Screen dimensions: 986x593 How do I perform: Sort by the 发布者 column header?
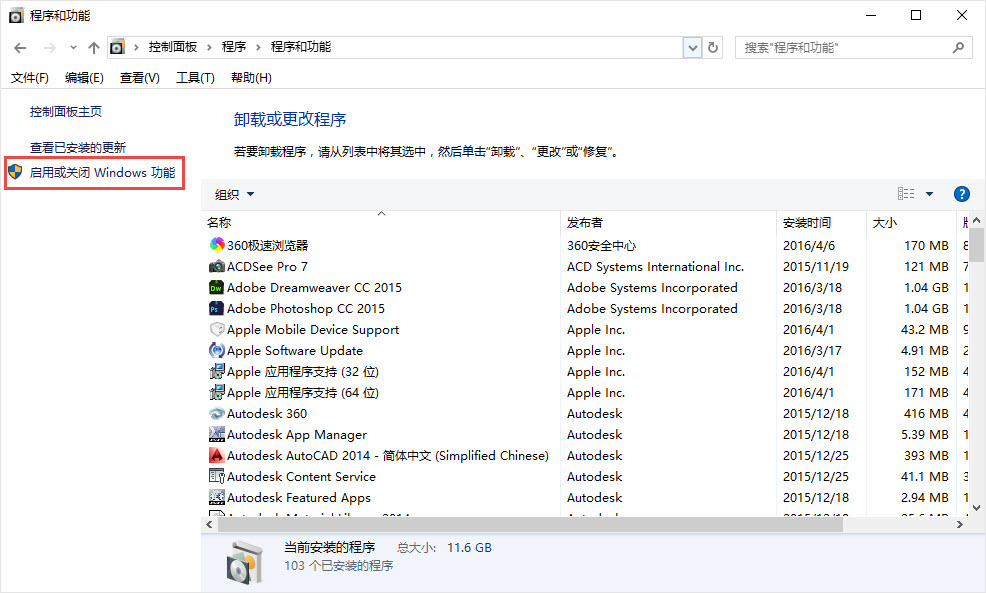pos(668,222)
